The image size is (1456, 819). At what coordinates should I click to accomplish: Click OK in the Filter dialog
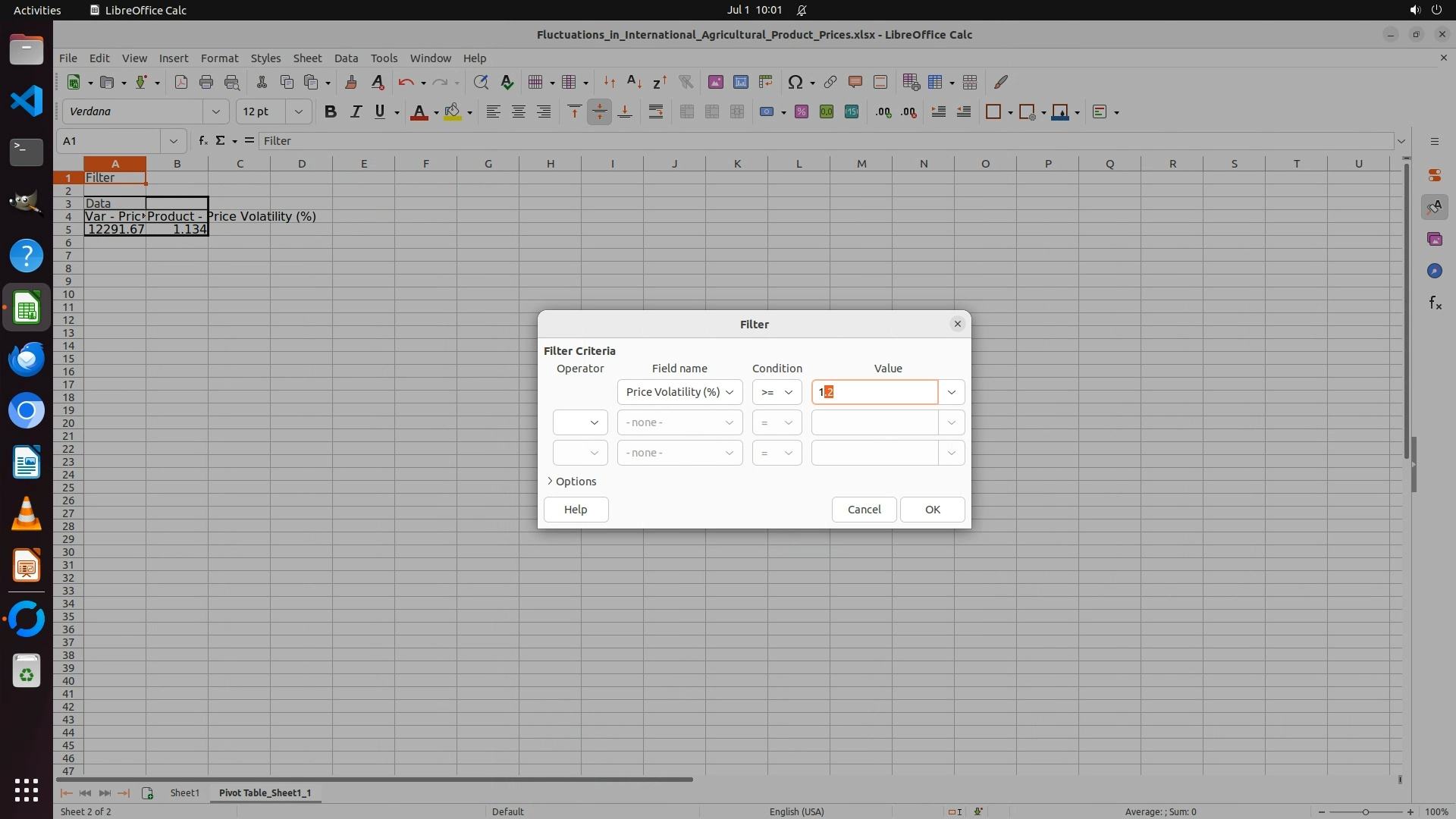point(932,510)
